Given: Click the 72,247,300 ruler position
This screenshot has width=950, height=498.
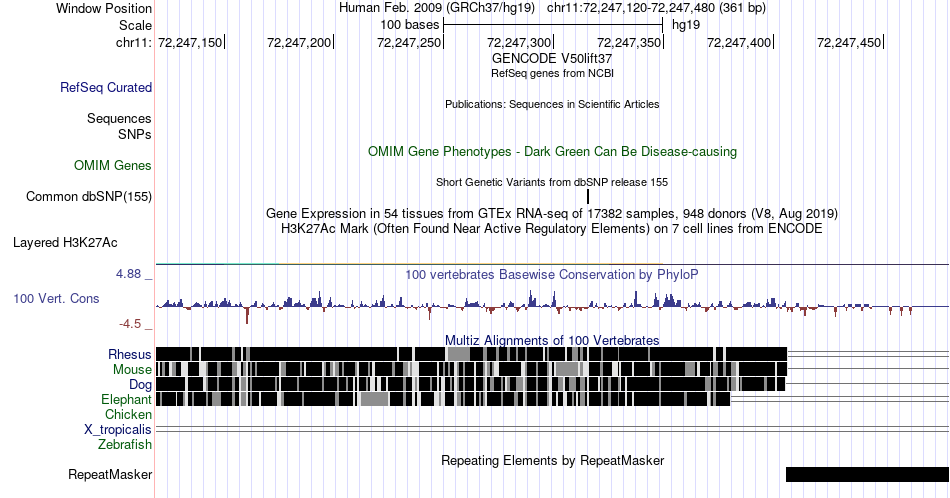Looking at the screenshot, I should tap(519, 42).
